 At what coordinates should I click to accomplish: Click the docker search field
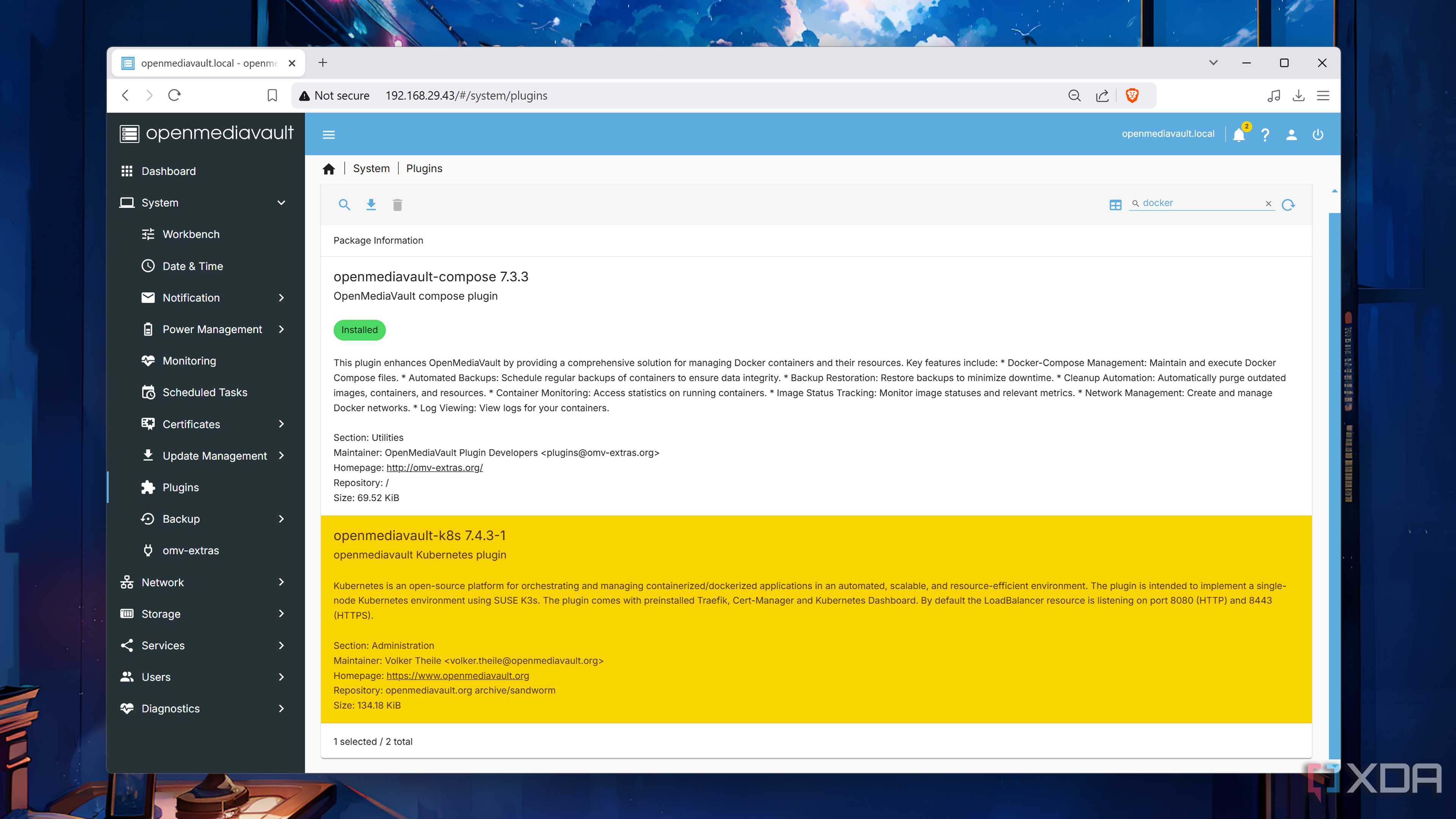(1201, 203)
